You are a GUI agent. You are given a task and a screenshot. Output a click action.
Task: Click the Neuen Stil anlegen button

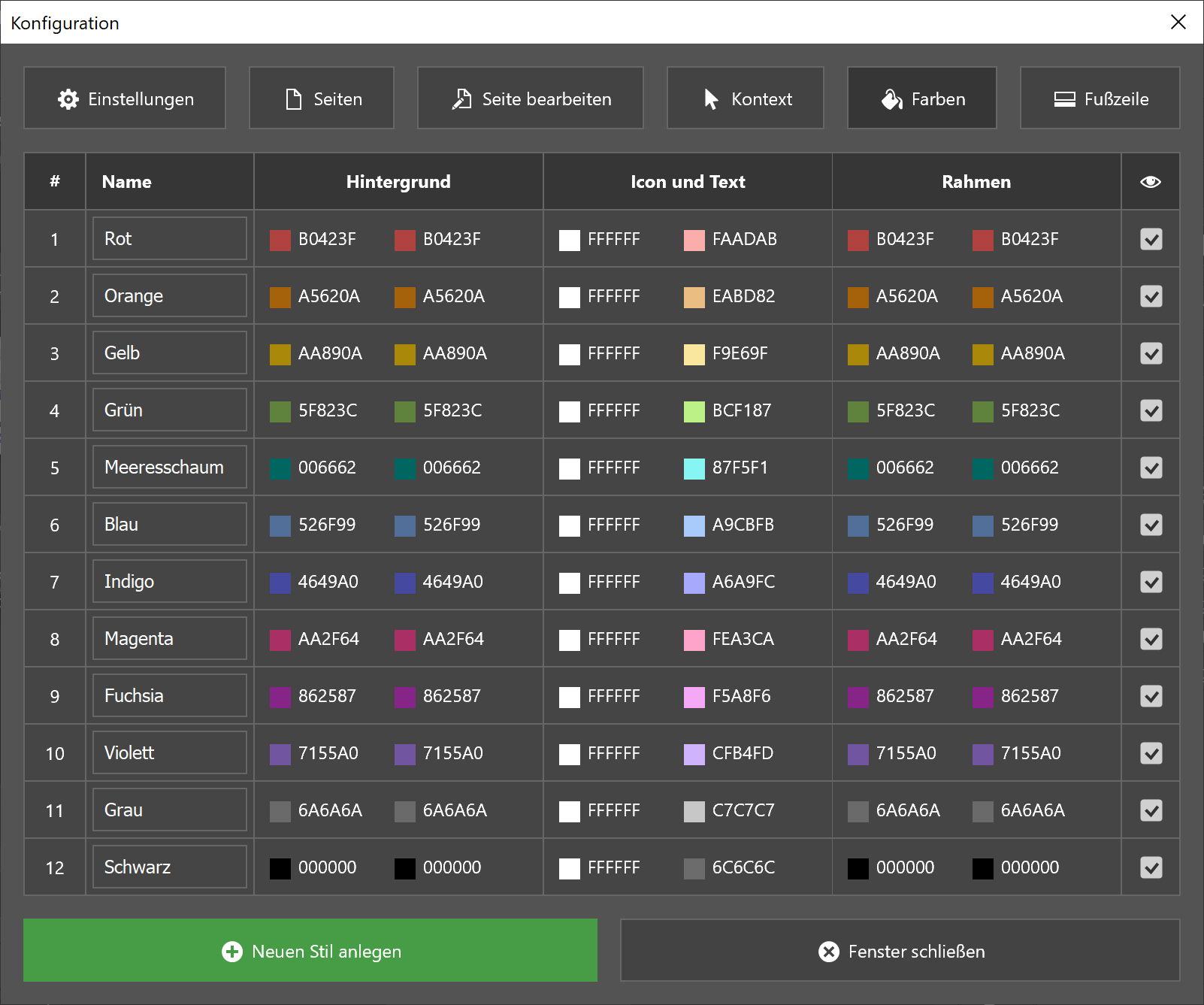[x=310, y=951]
